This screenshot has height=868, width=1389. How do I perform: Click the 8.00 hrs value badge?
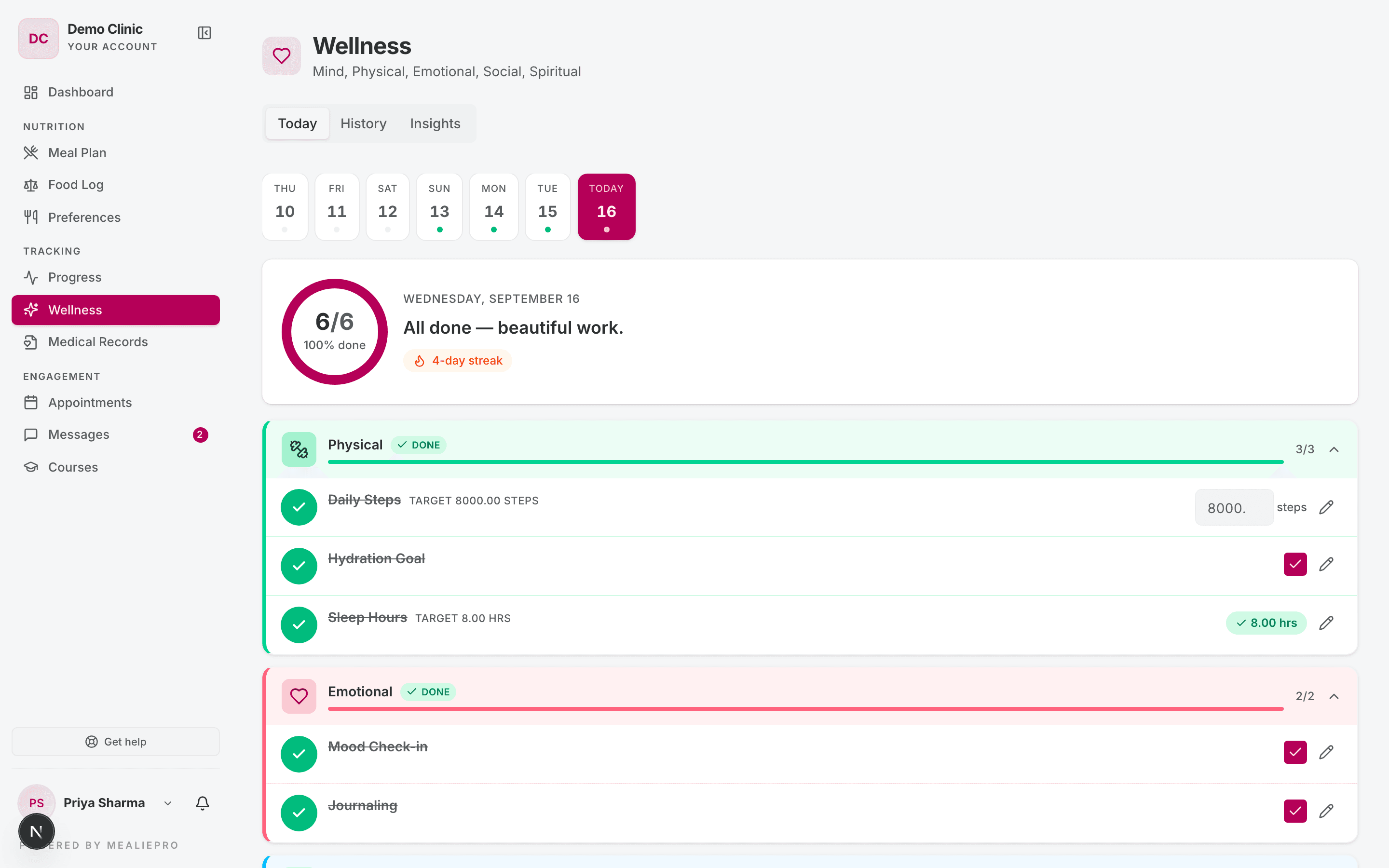1266,623
